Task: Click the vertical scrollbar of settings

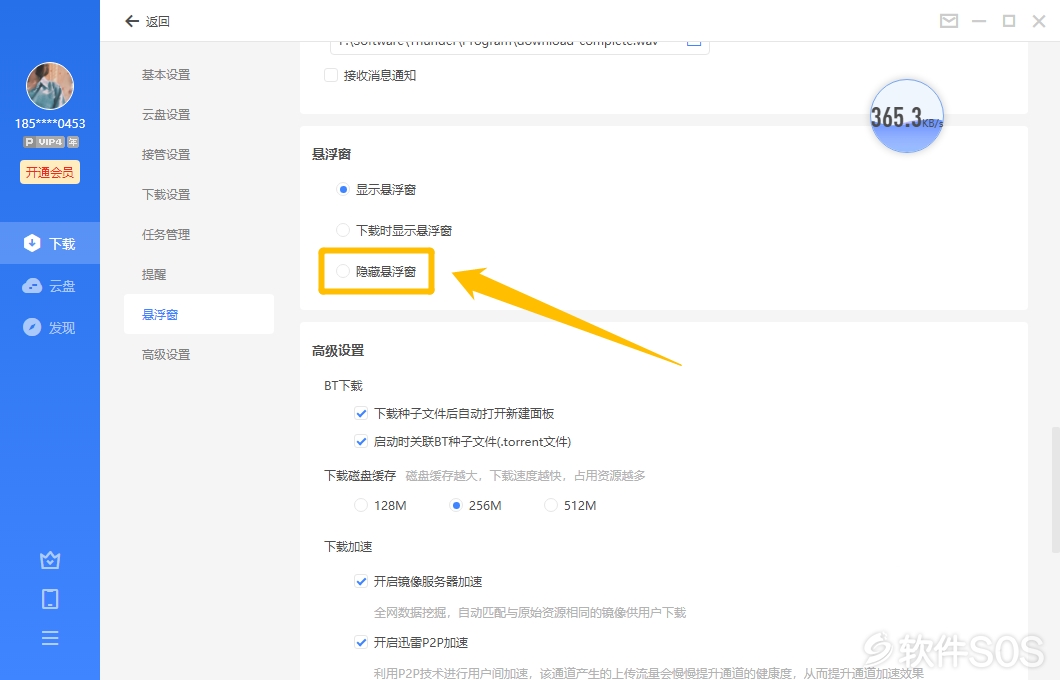Action: click(x=1055, y=489)
